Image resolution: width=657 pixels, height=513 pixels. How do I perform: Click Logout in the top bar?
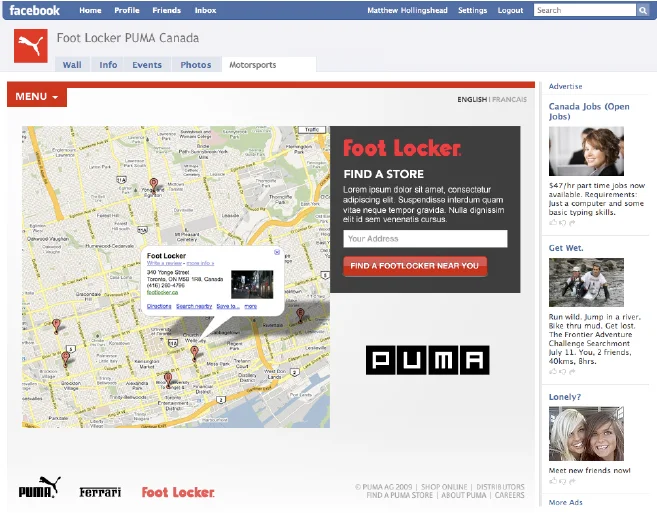pyautogui.click(x=510, y=10)
